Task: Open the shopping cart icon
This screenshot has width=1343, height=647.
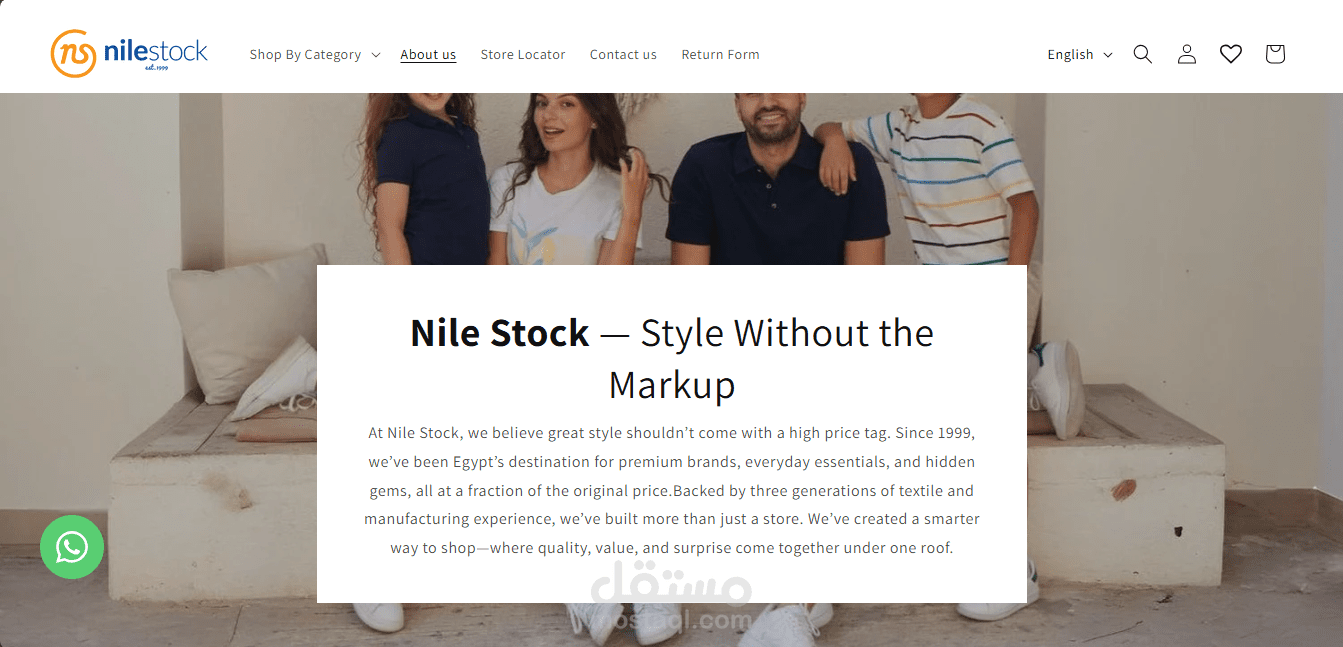Action: pos(1274,54)
